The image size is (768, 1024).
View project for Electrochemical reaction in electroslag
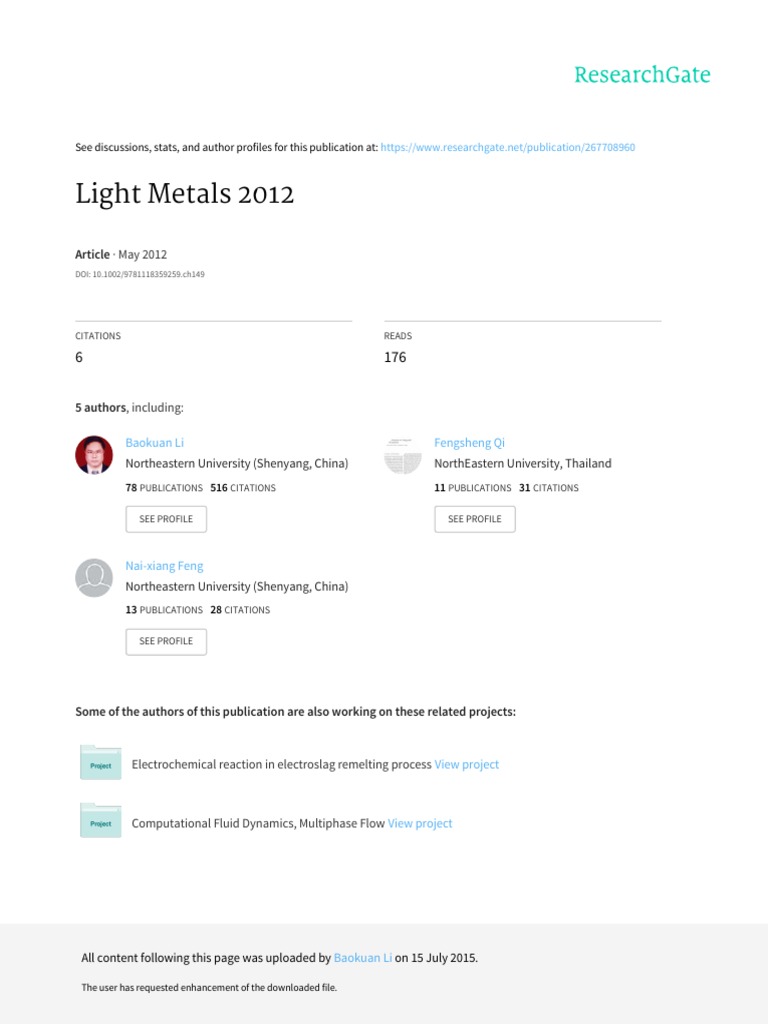467,764
